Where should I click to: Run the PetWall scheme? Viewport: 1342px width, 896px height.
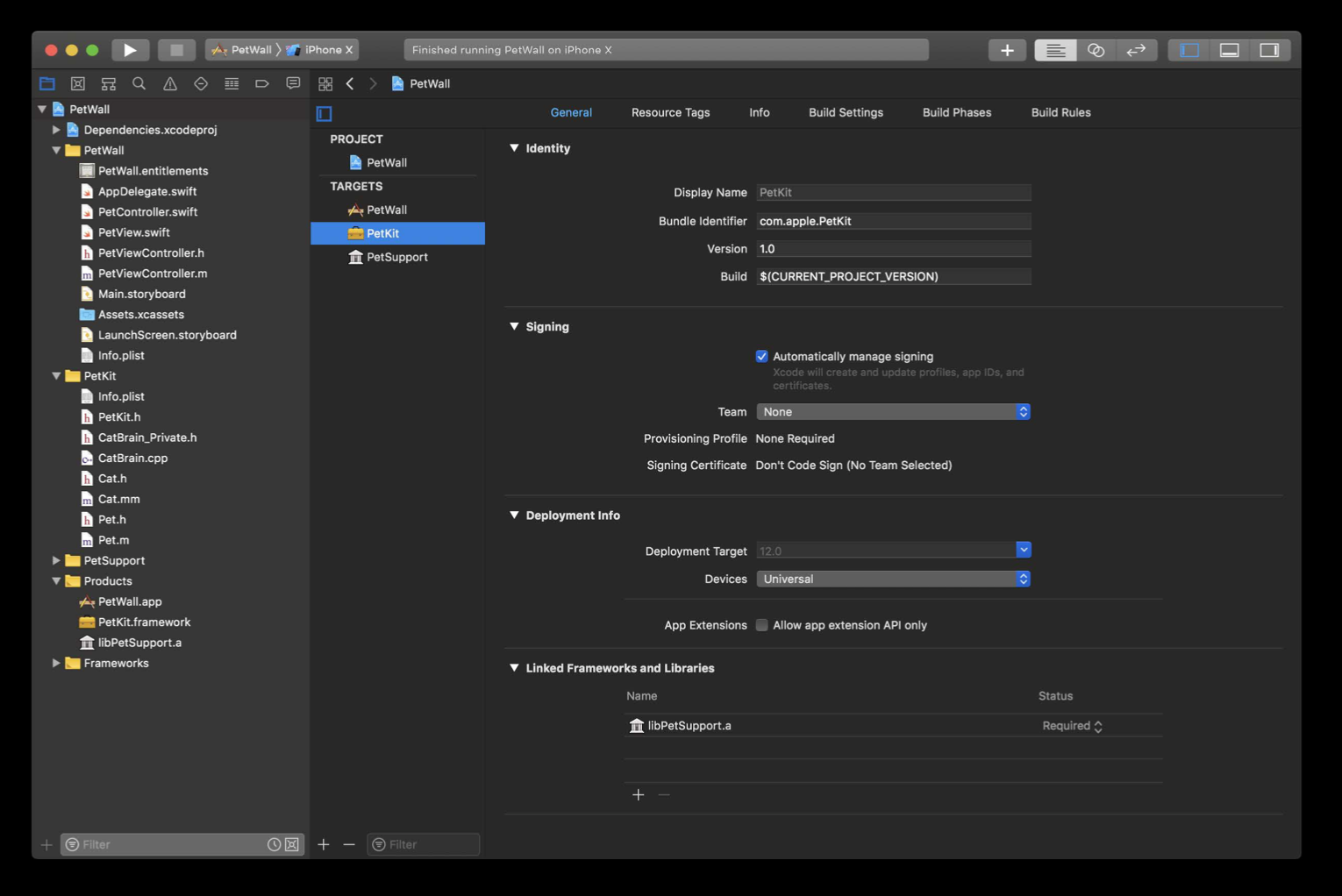pos(130,49)
